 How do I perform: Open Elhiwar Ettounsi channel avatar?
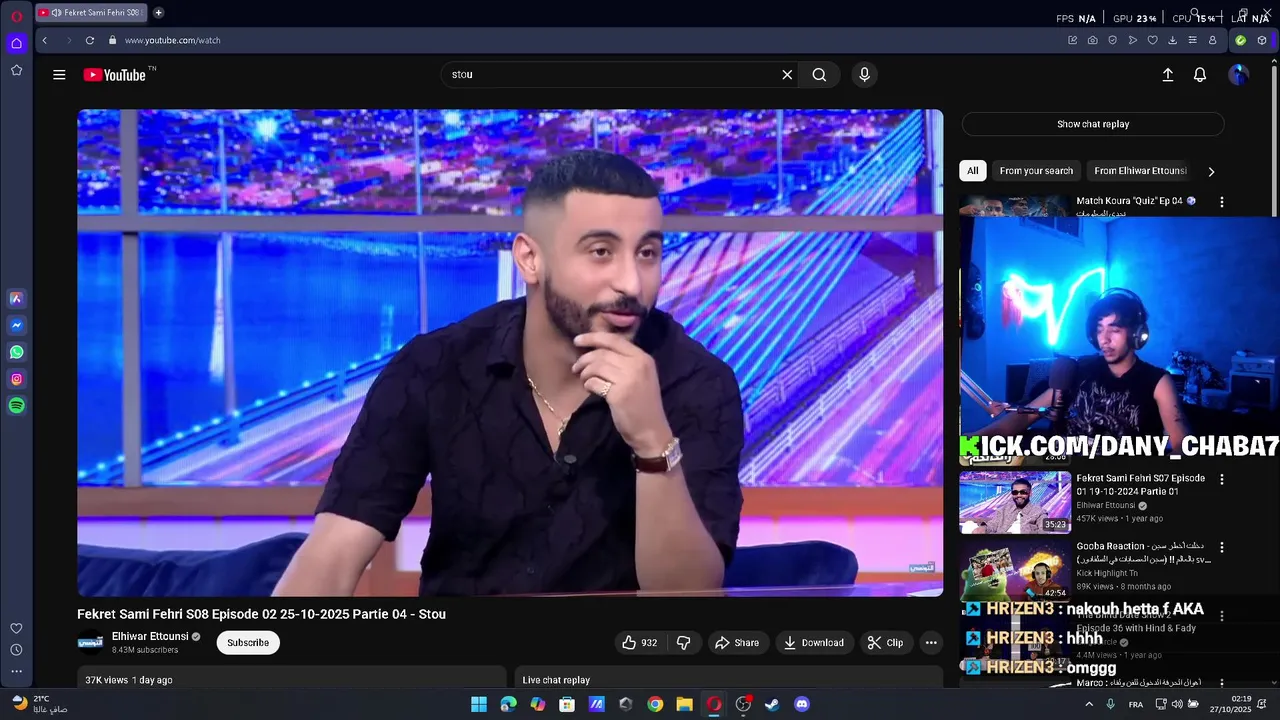[91, 642]
